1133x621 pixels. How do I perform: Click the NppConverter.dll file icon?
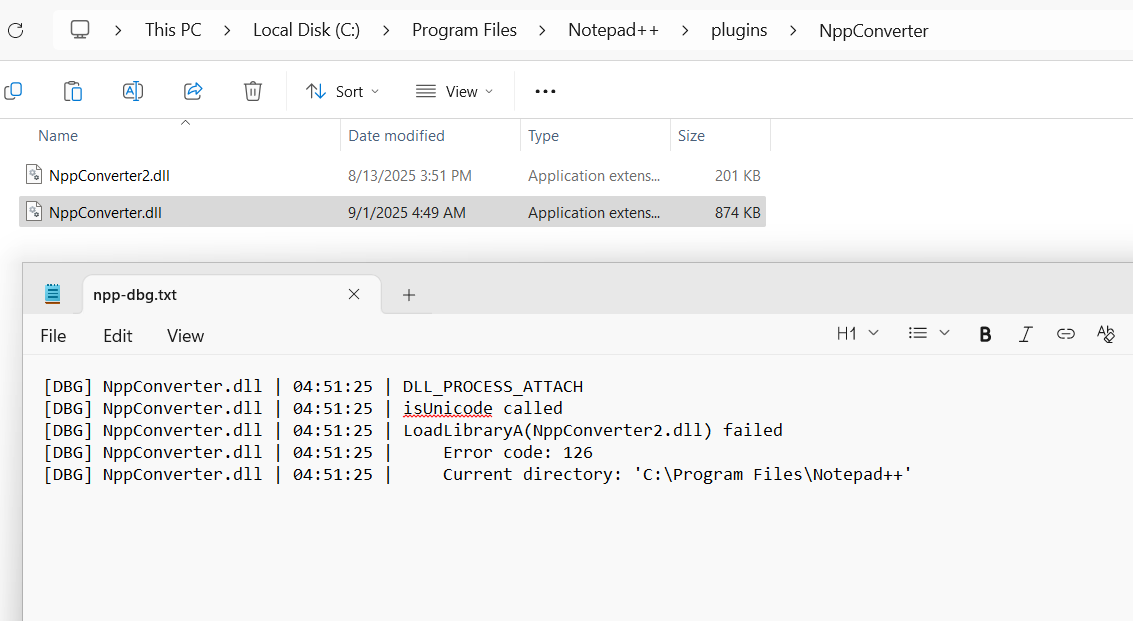click(34, 211)
